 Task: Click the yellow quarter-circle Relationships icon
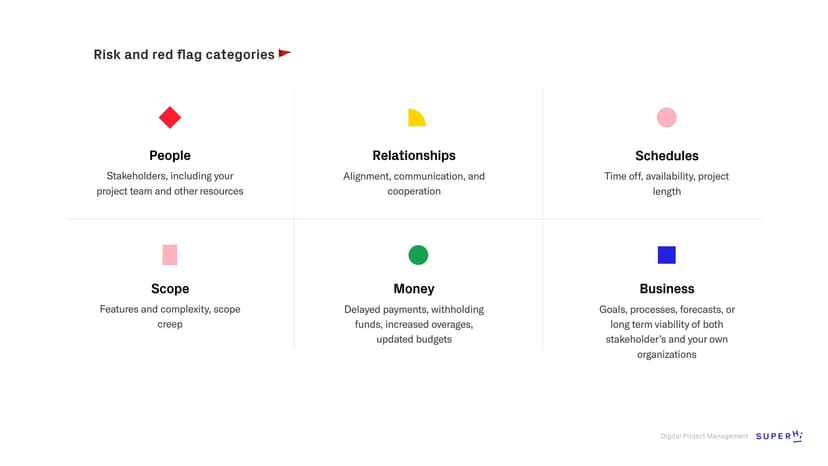tap(416, 118)
